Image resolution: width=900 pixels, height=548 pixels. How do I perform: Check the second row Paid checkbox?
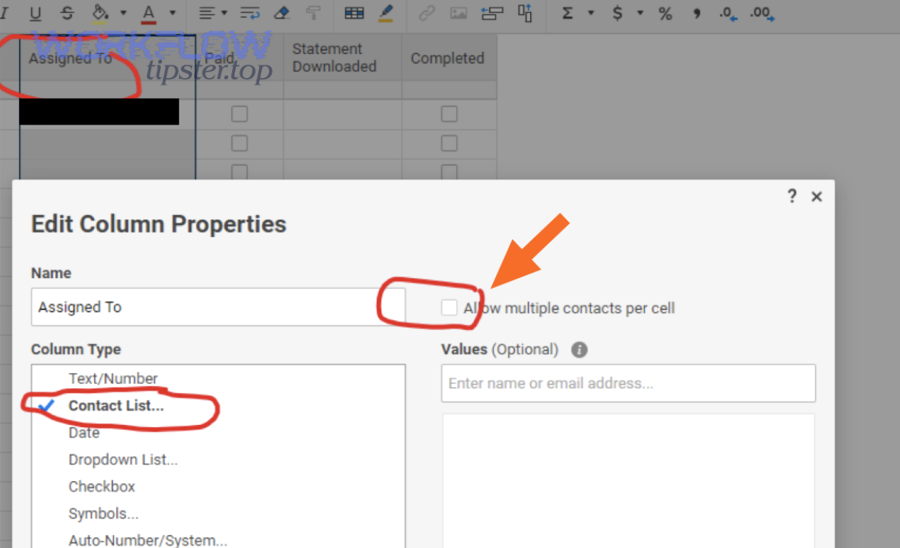click(239, 143)
